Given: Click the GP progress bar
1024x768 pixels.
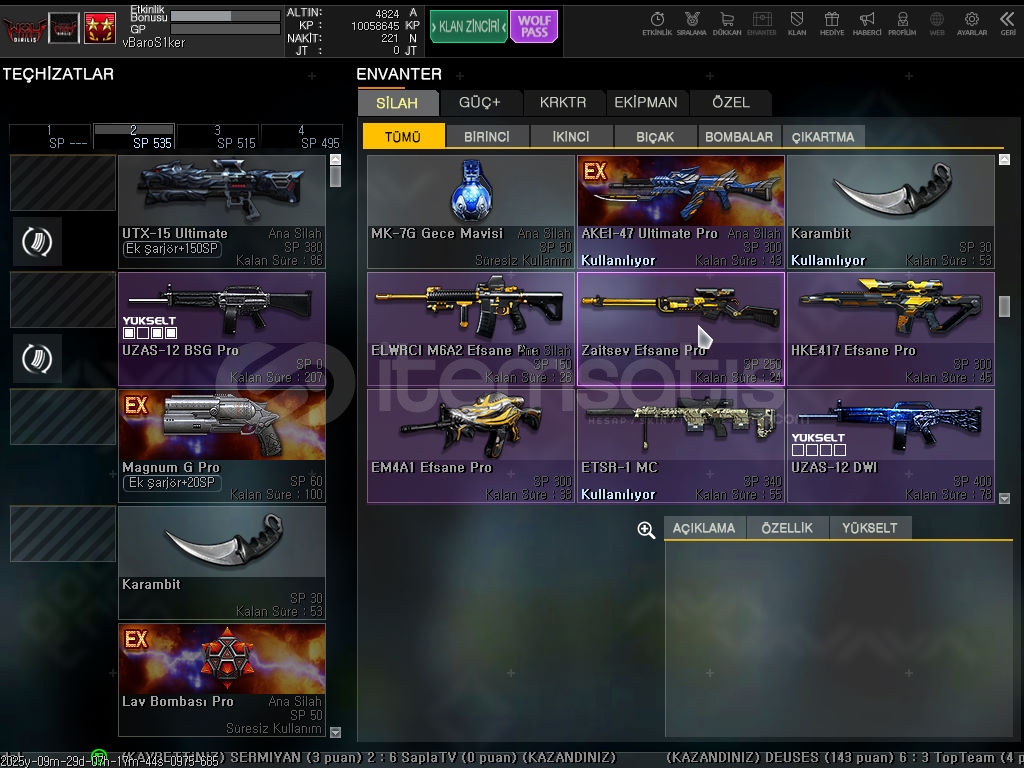Looking at the screenshot, I should point(225,29).
